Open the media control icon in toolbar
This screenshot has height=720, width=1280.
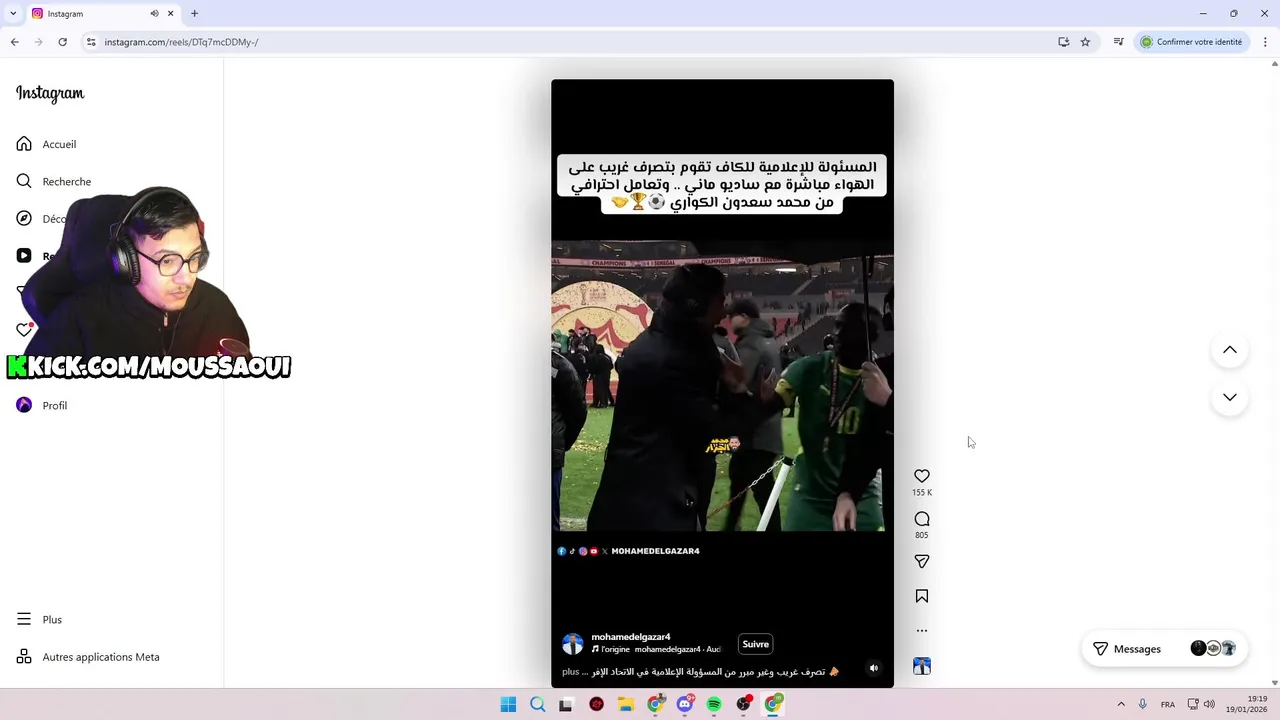(x=1118, y=42)
